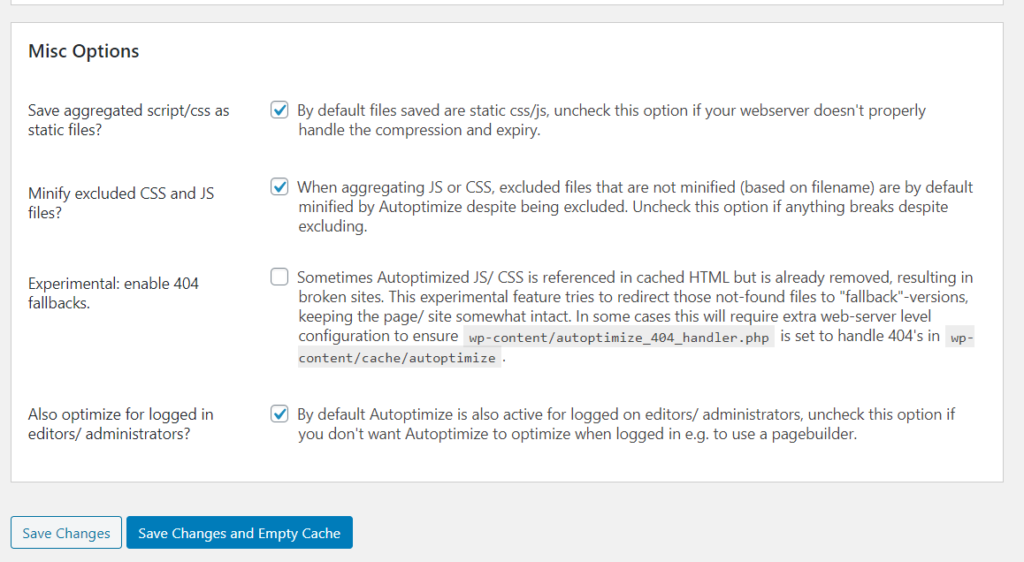Image resolution: width=1024 pixels, height=562 pixels.
Task: Toggle optimize for logged in editors checkbox
Action: pyautogui.click(x=280, y=414)
